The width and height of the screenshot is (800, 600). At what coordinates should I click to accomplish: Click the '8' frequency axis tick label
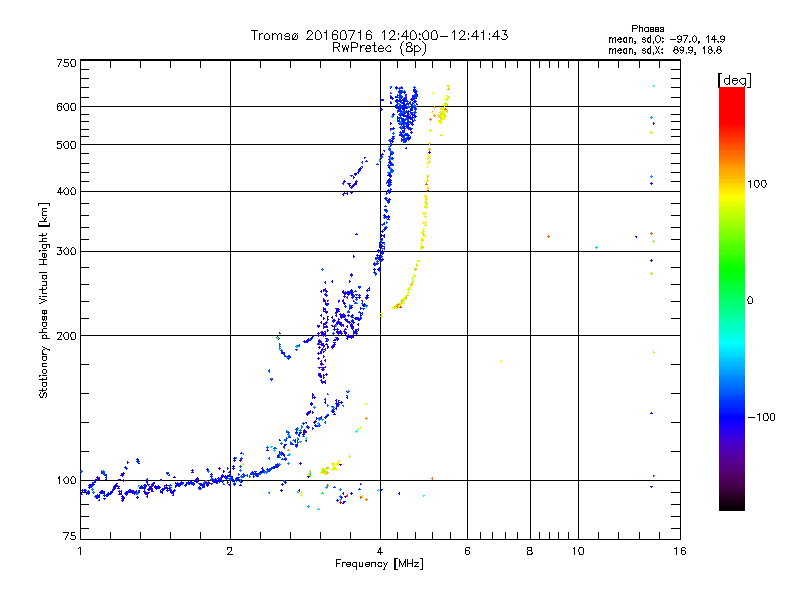530,551
